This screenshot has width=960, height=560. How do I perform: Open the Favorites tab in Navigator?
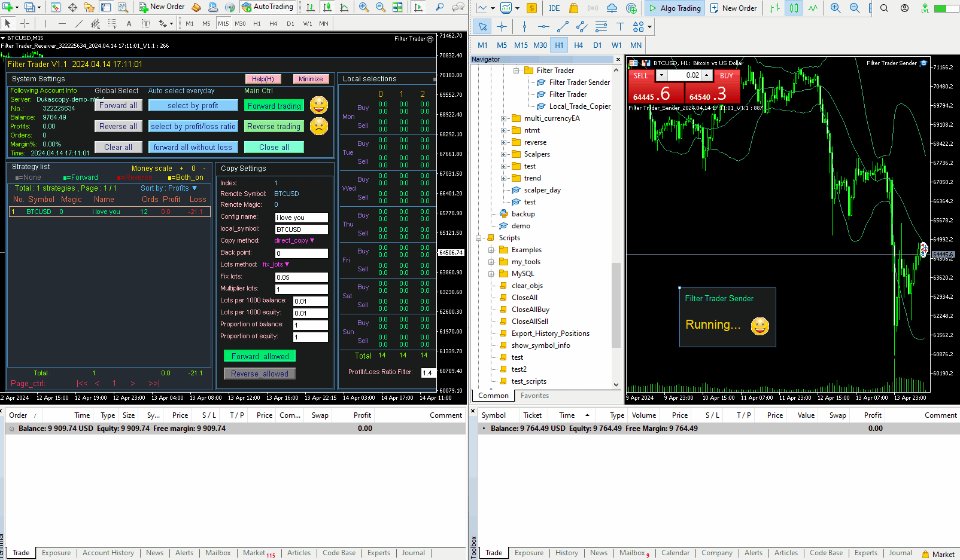(x=534, y=395)
